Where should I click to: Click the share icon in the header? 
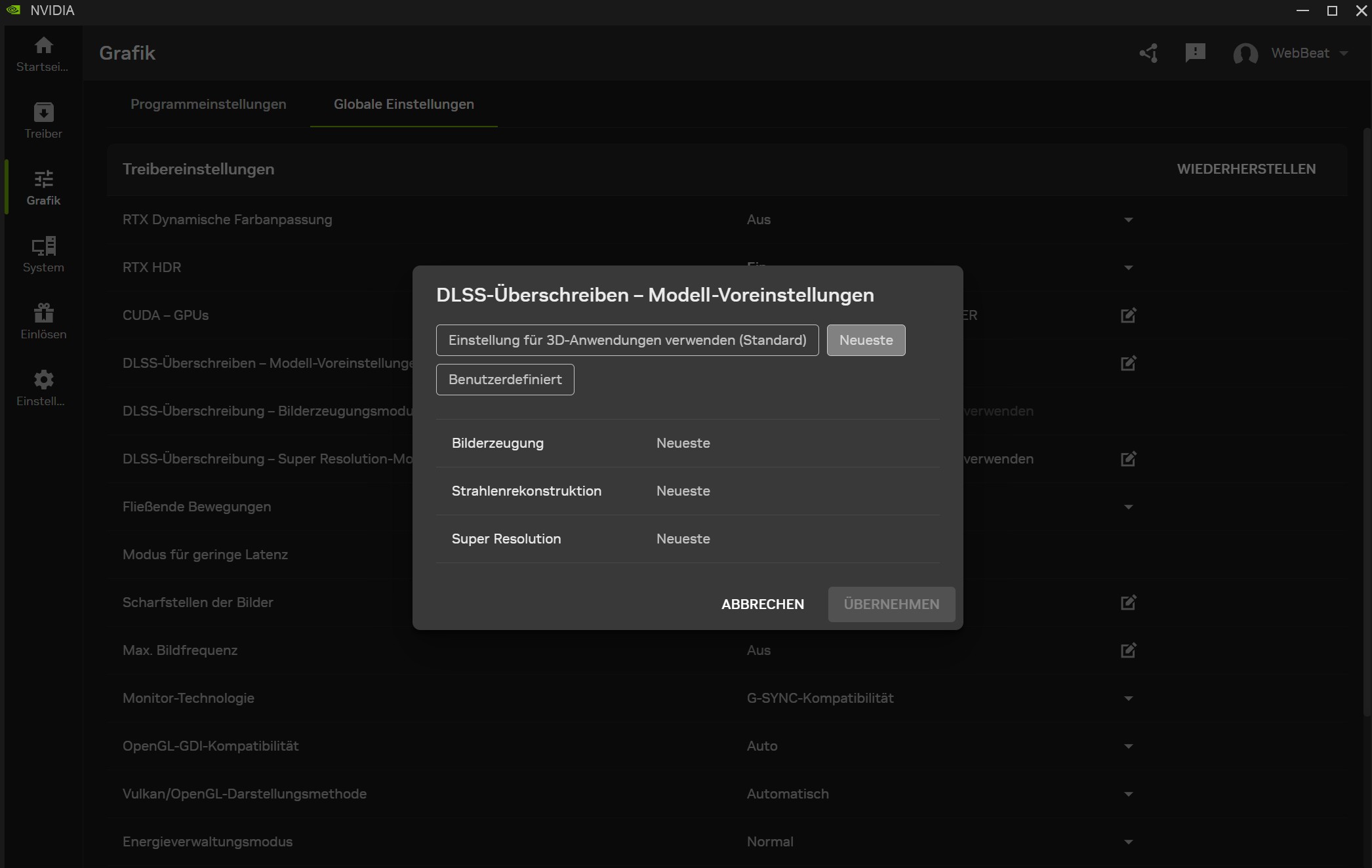click(x=1148, y=53)
